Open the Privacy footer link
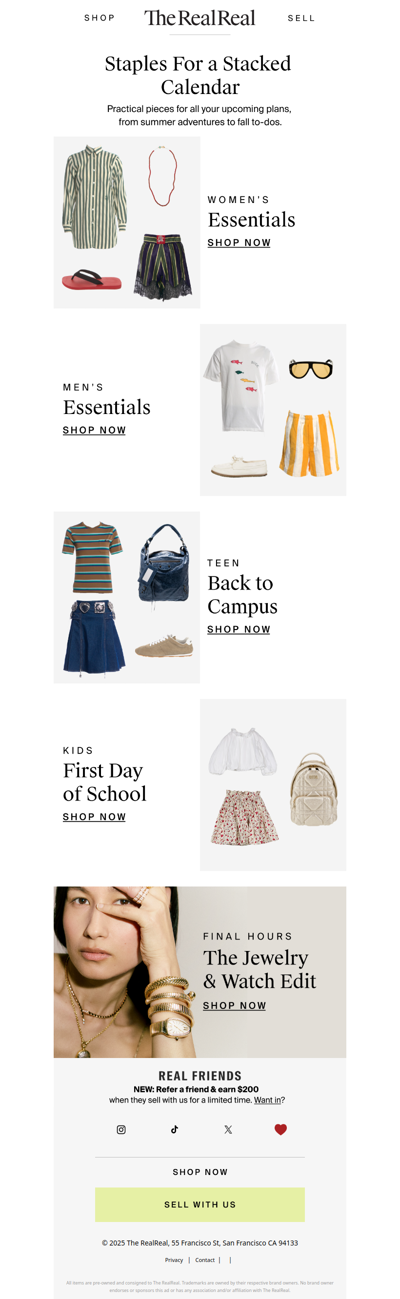This screenshot has width=400, height=1299. pyautogui.click(x=174, y=1260)
